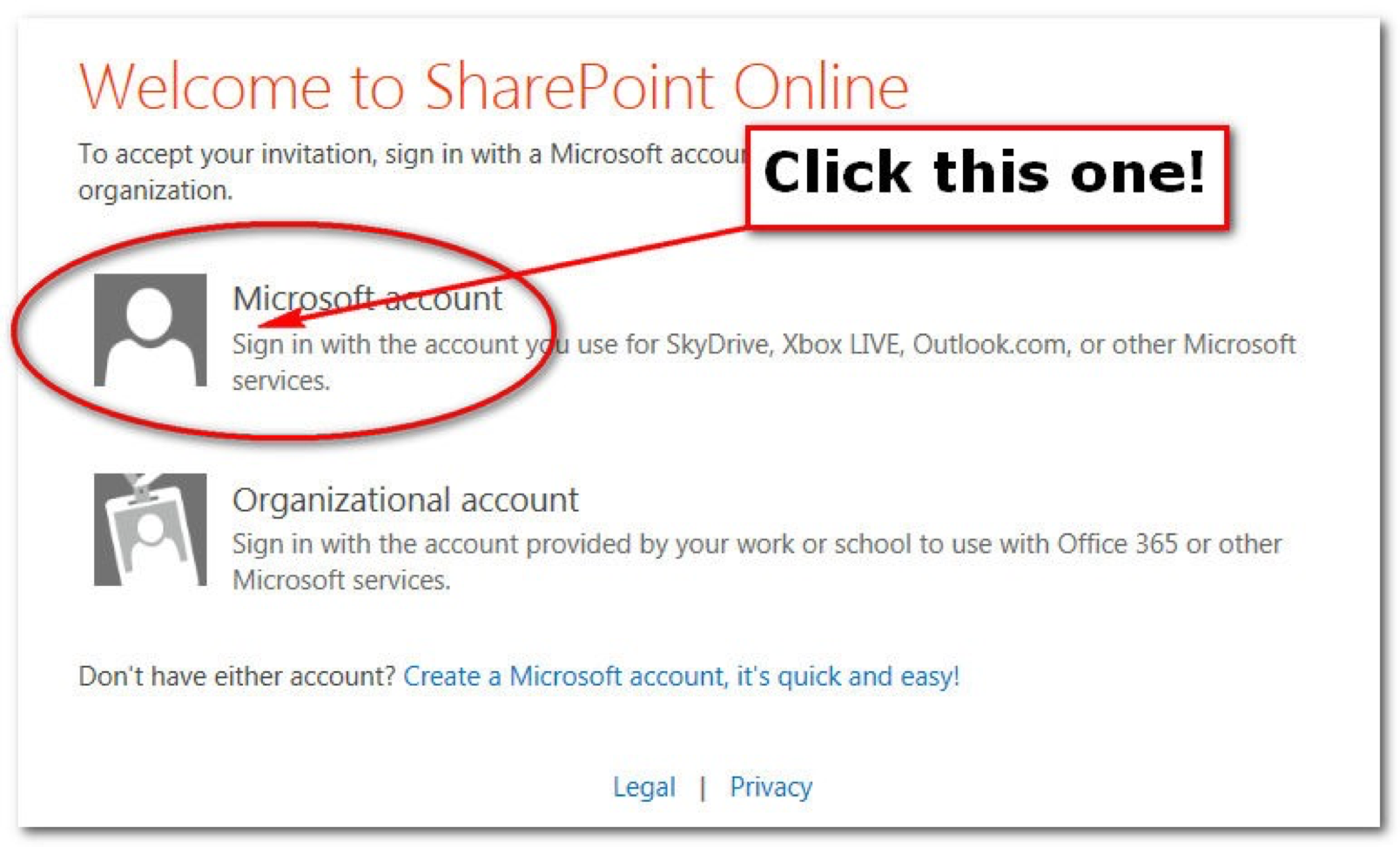Screen dimensions: 1400x847
Task: Open the Legal link
Action: (643, 787)
